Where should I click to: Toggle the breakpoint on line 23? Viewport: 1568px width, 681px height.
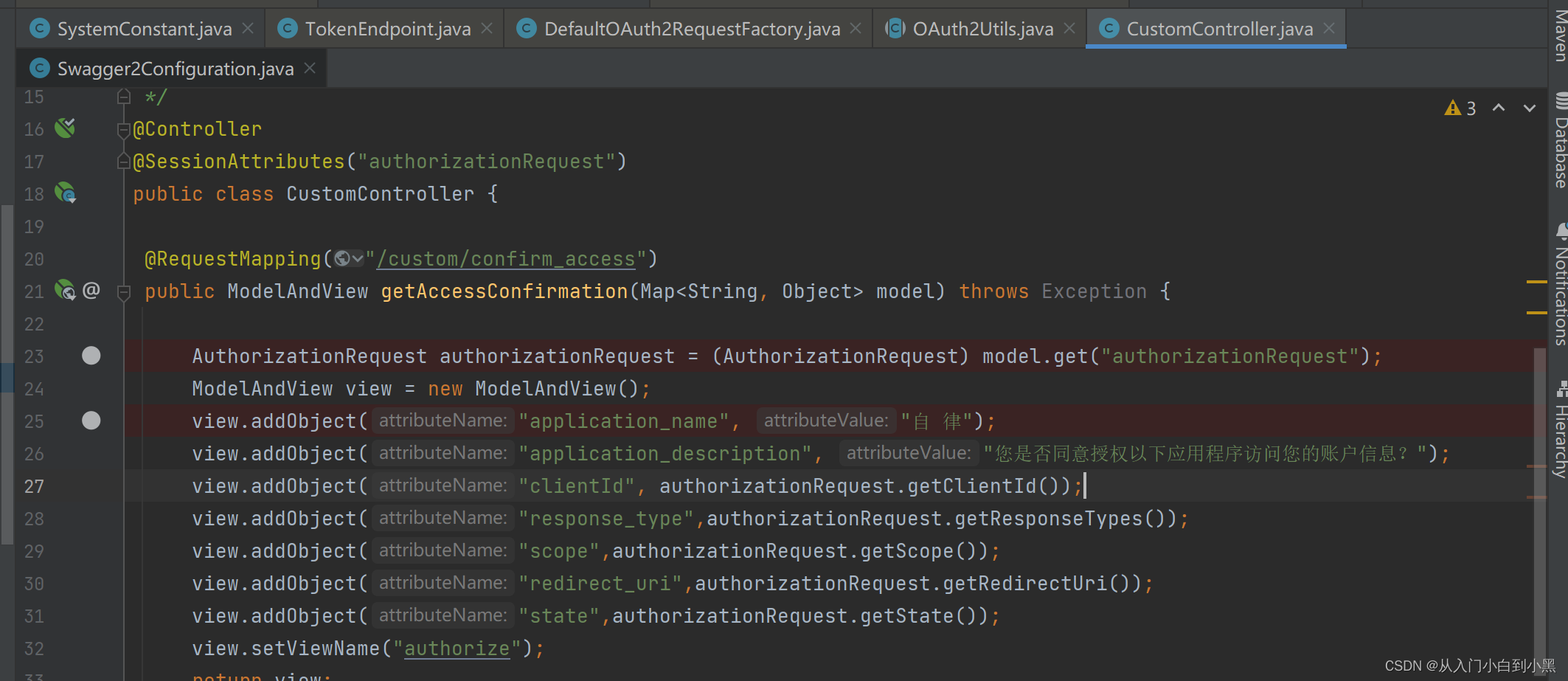tap(91, 356)
